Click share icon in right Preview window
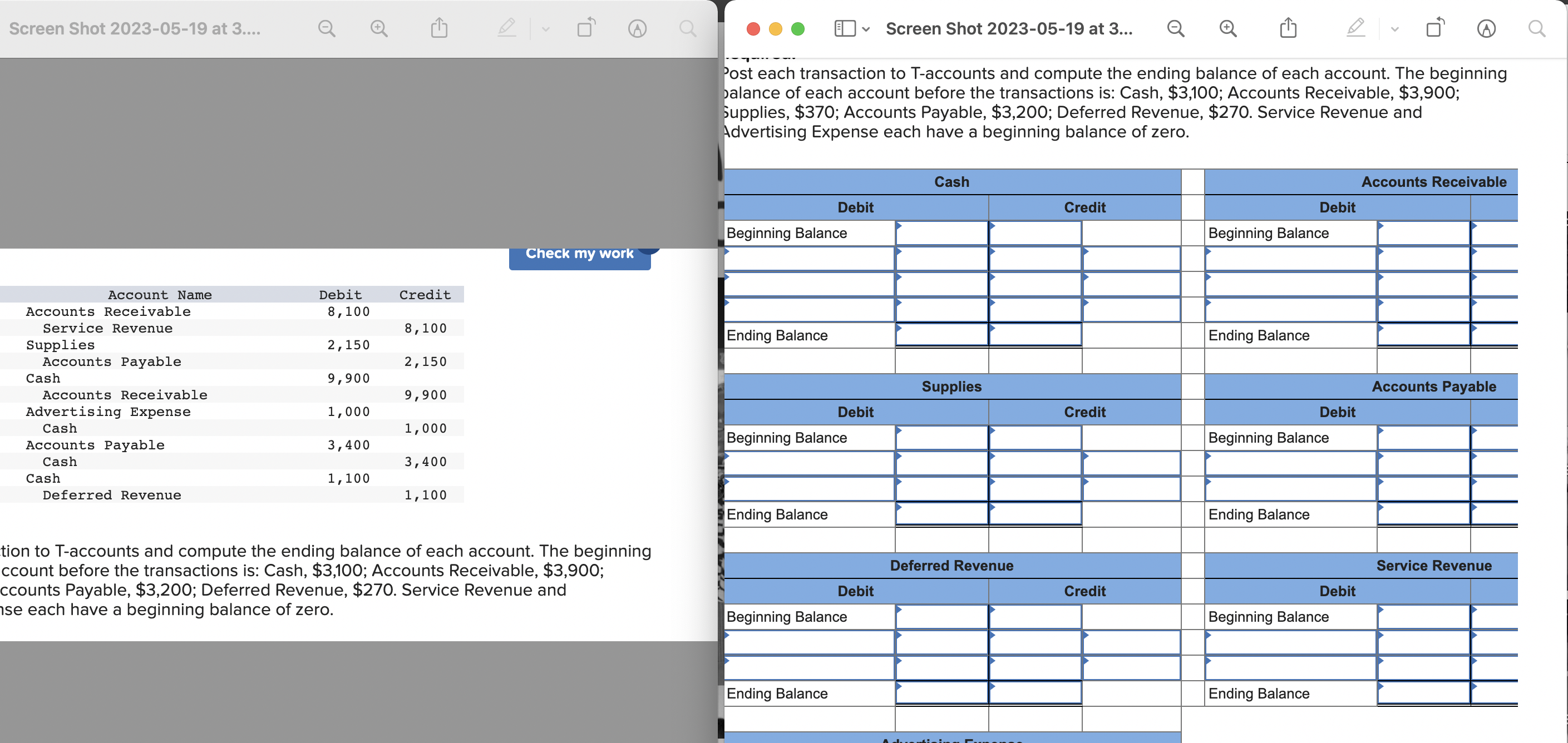Image resolution: width=1568 pixels, height=743 pixels. point(1288,28)
